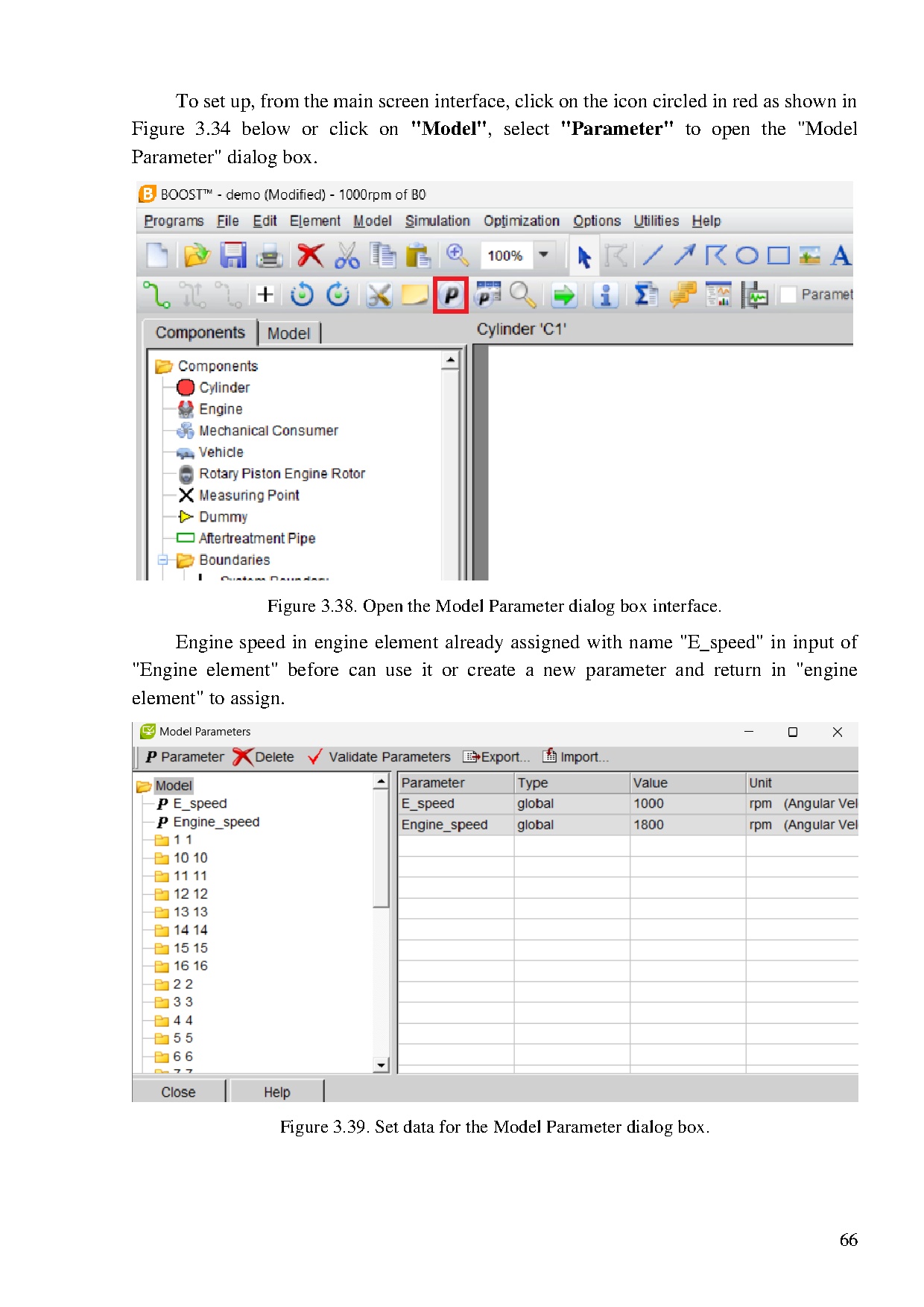Click the Engine_speed value cell 1800

tap(648, 825)
